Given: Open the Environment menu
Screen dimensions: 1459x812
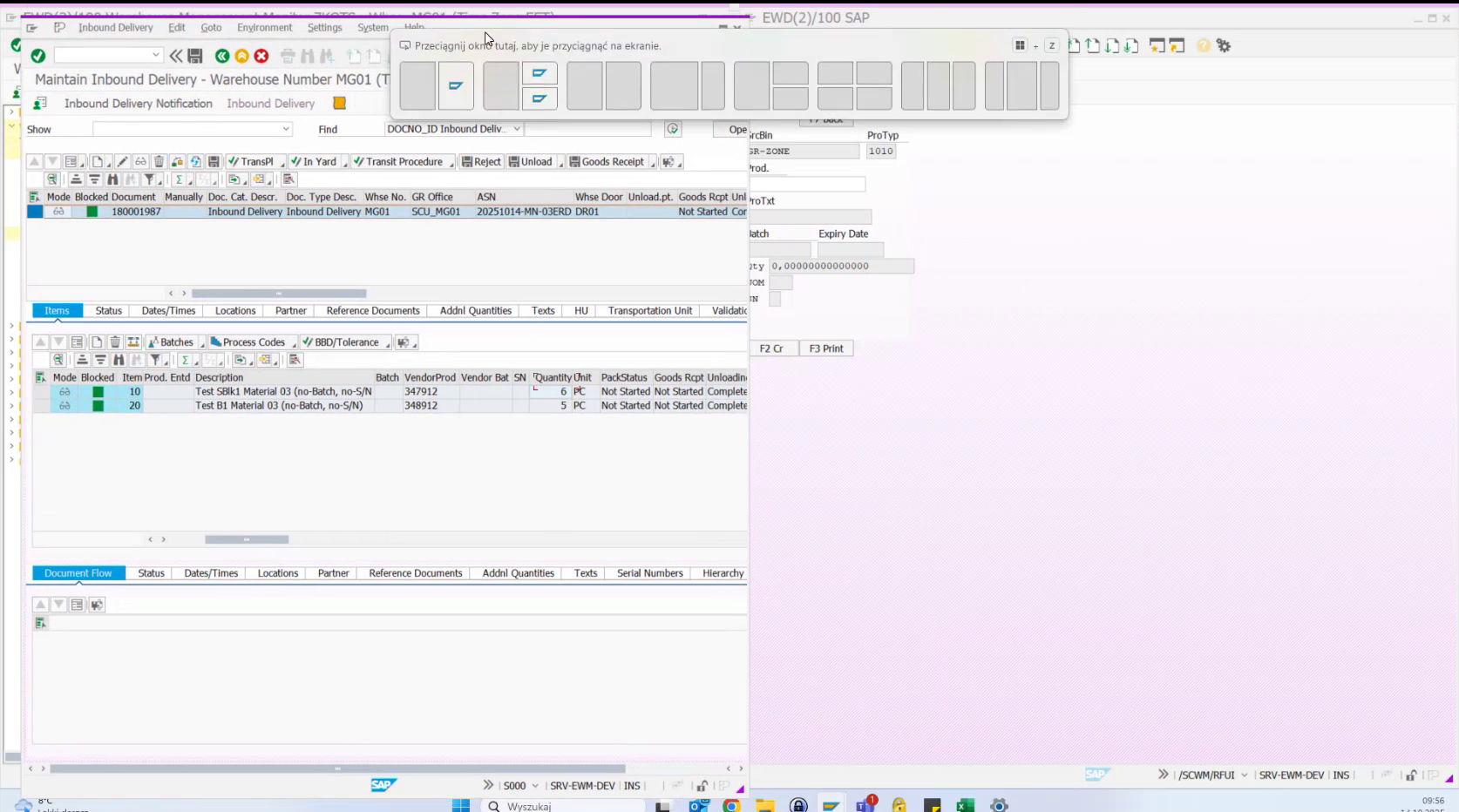Looking at the screenshot, I should click(x=265, y=27).
